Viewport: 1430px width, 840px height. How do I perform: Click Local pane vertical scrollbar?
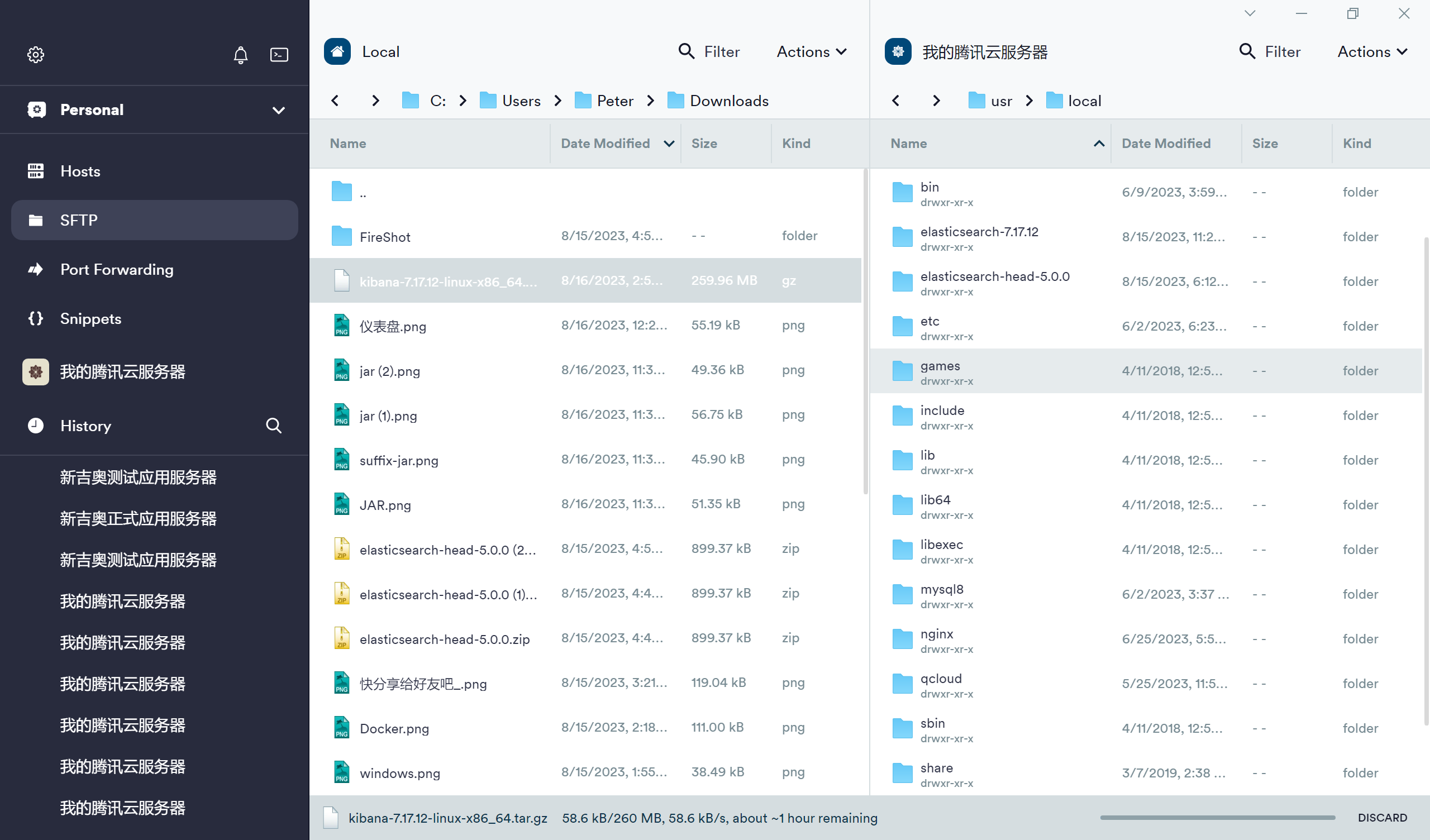tap(865, 332)
